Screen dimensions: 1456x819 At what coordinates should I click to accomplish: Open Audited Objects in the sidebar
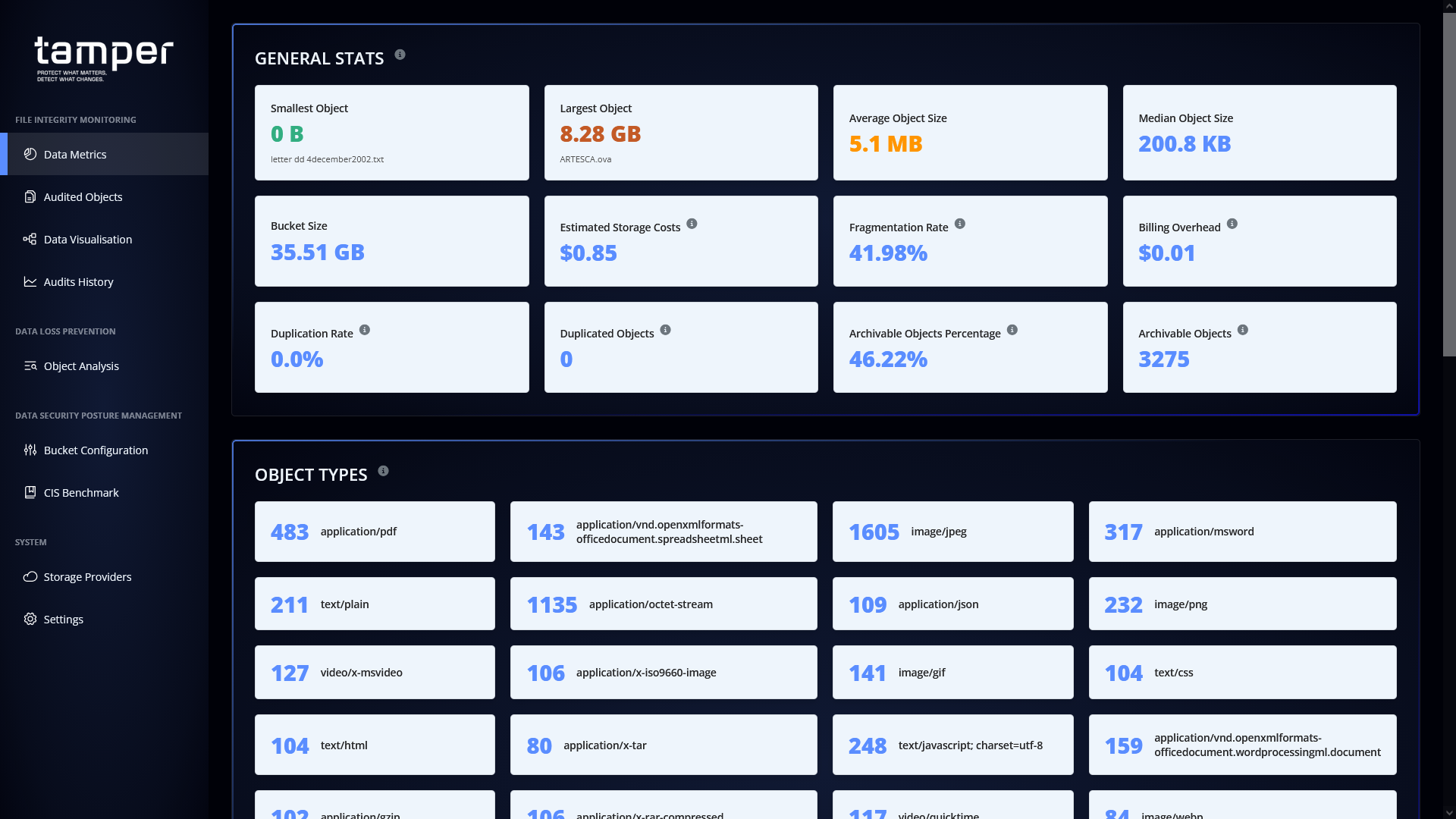pyautogui.click(x=83, y=197)
